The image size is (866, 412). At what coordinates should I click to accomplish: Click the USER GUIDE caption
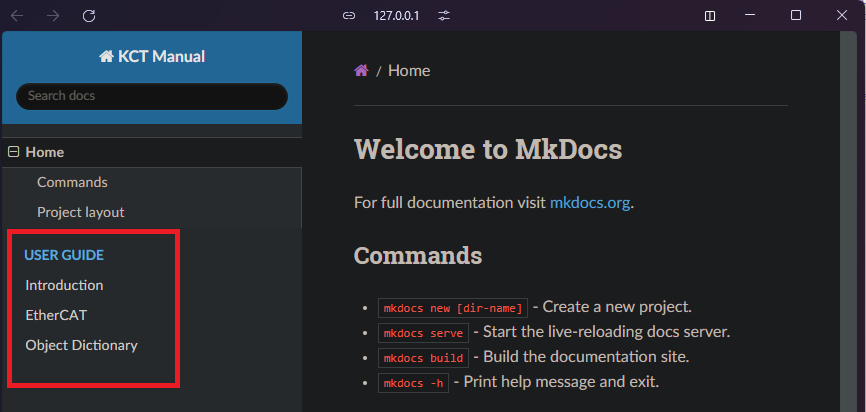[64, 255]
